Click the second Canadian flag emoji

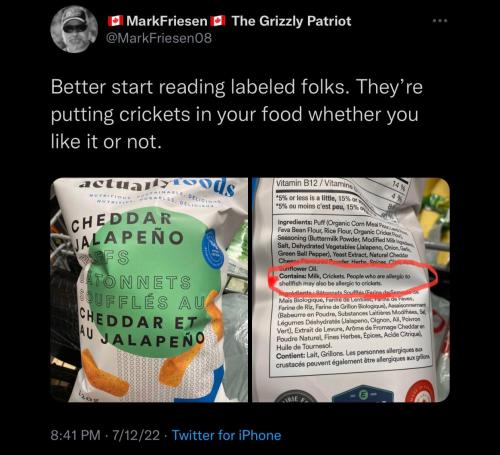click(x=218, y=21)
